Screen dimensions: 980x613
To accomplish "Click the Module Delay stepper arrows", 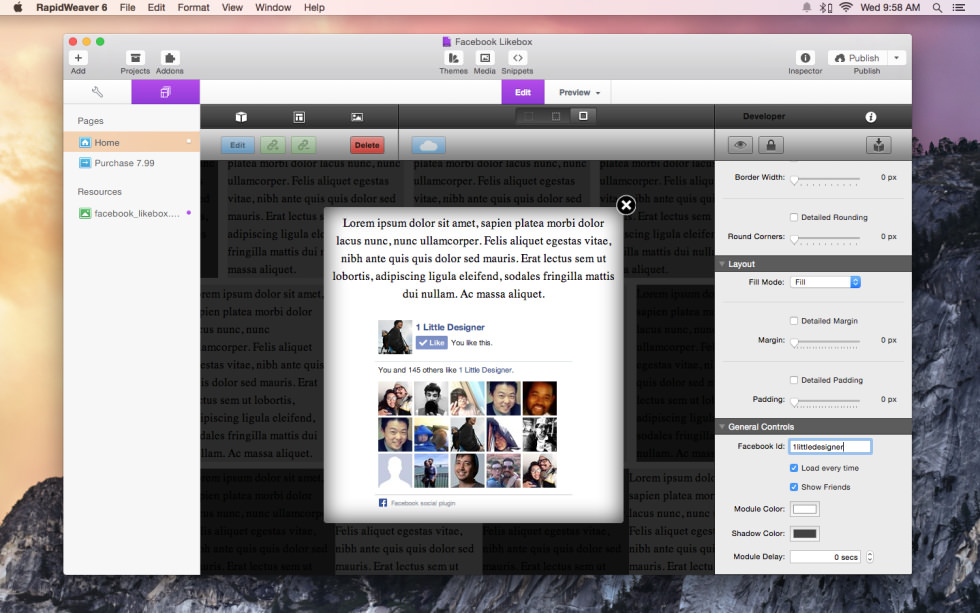I will tap(869, 557).
